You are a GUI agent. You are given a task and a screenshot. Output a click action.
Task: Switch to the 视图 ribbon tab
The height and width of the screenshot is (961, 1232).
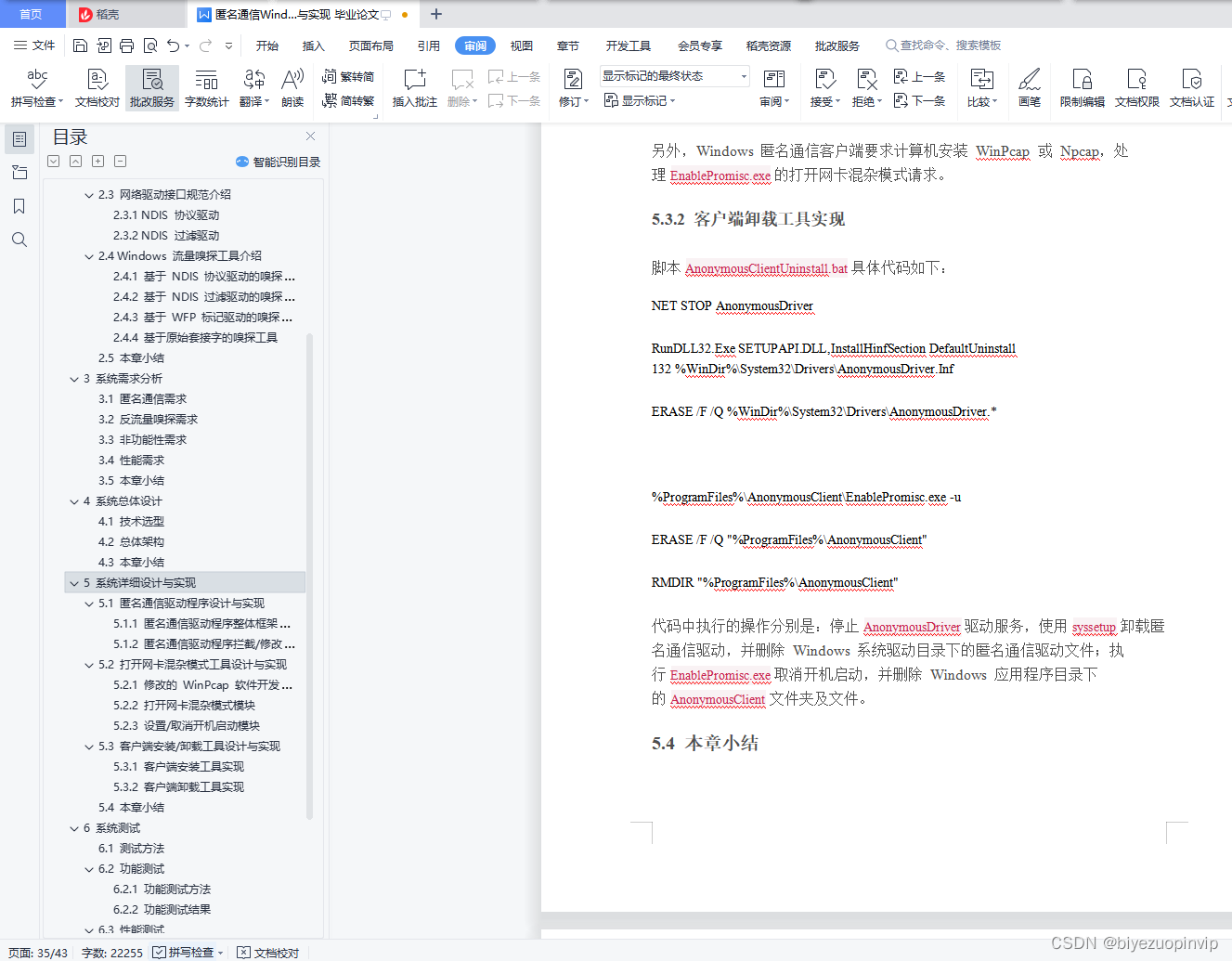pyautogui.click(x=521, y=45)
